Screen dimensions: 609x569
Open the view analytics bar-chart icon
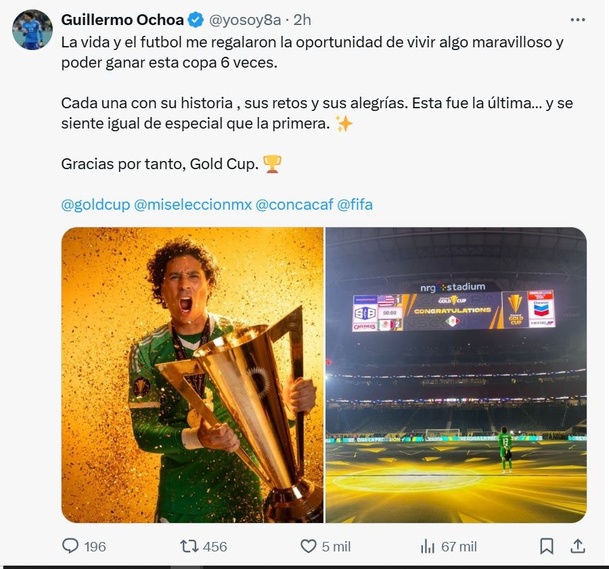coord(428,546)
